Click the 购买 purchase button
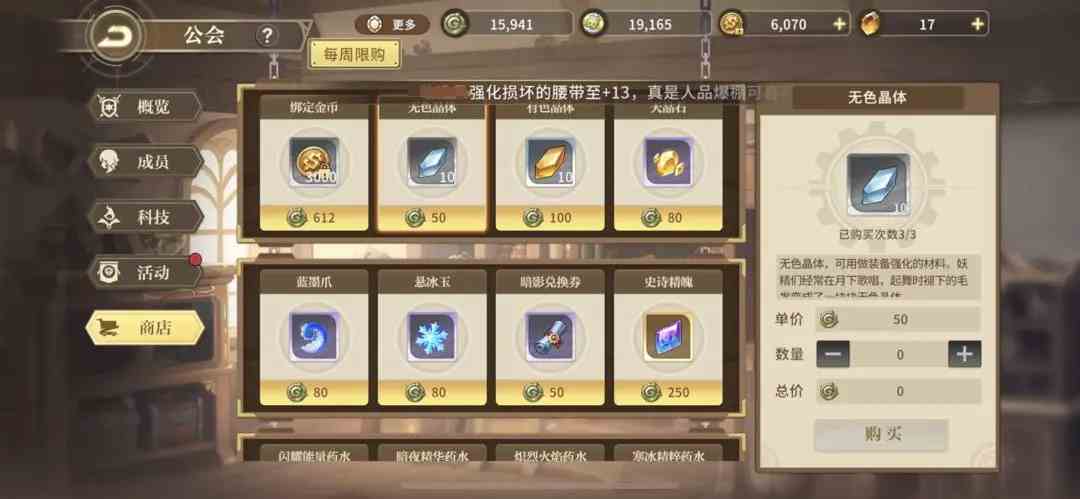The height and width of the screenshot is (499, 1080). pos(881,435)
